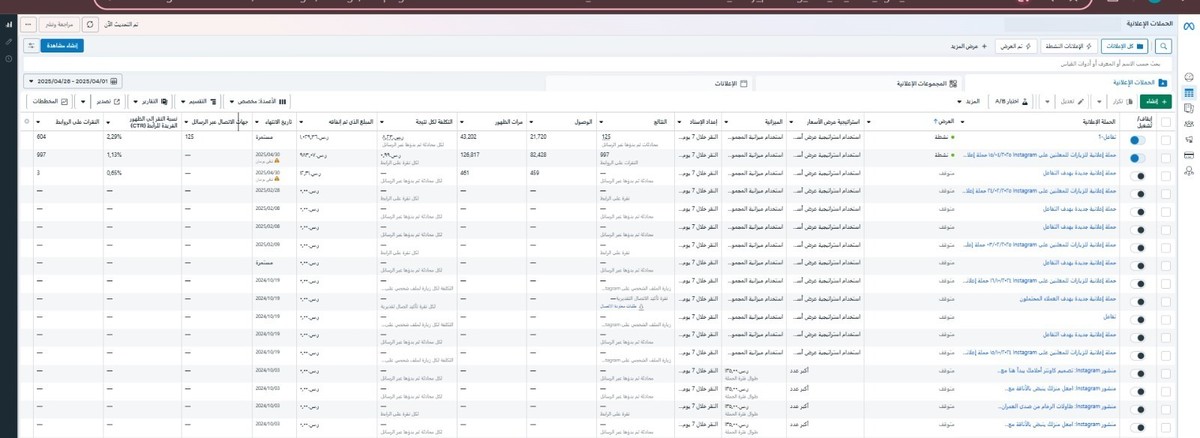The image size is (1200, 438).
Task: Expand the الأعمدة: مخصص columns dropdown
Action: (x=259, y=101)
